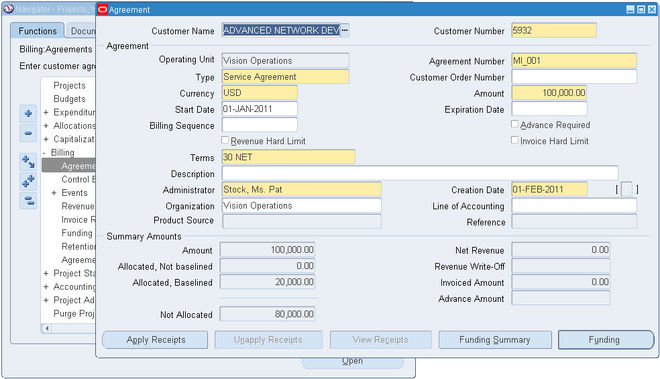The image size is (660, 379).
Task: Select Revenue item under Billing
Action: pos(78,206)
